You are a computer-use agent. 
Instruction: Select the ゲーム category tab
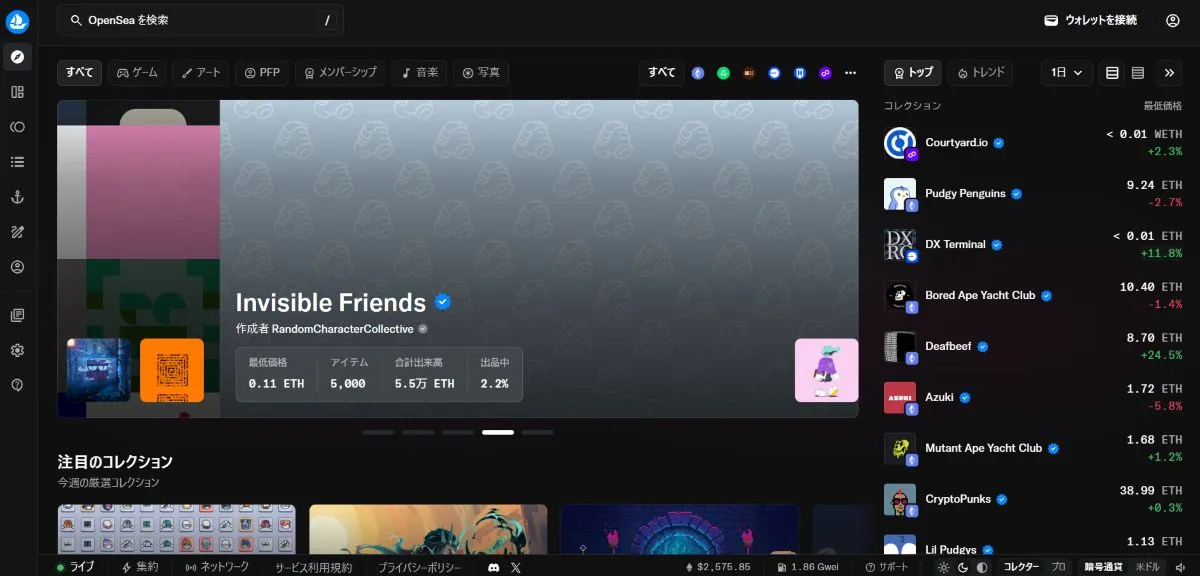click(138, 73)
